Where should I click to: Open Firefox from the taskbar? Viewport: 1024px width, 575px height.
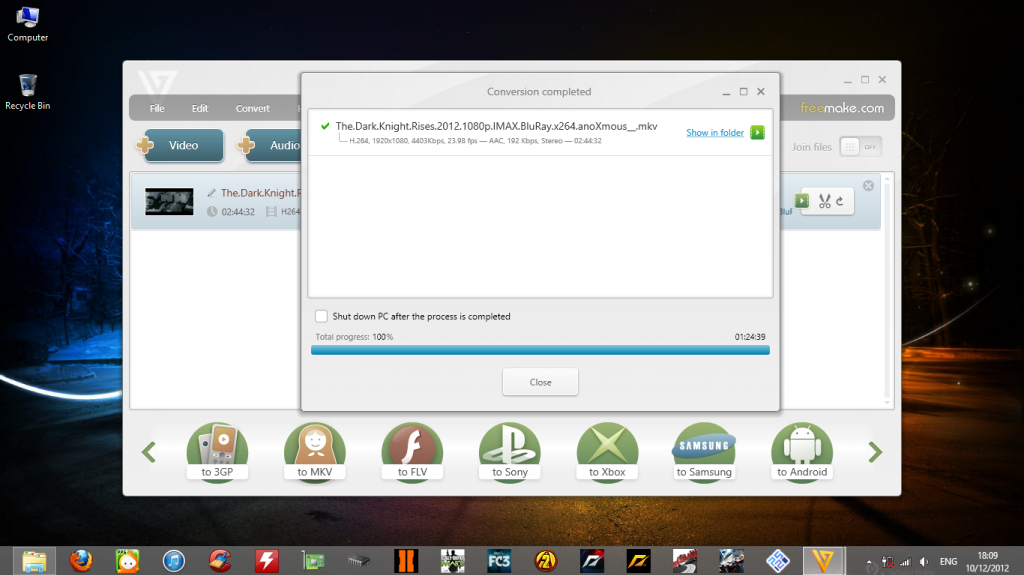81,560
